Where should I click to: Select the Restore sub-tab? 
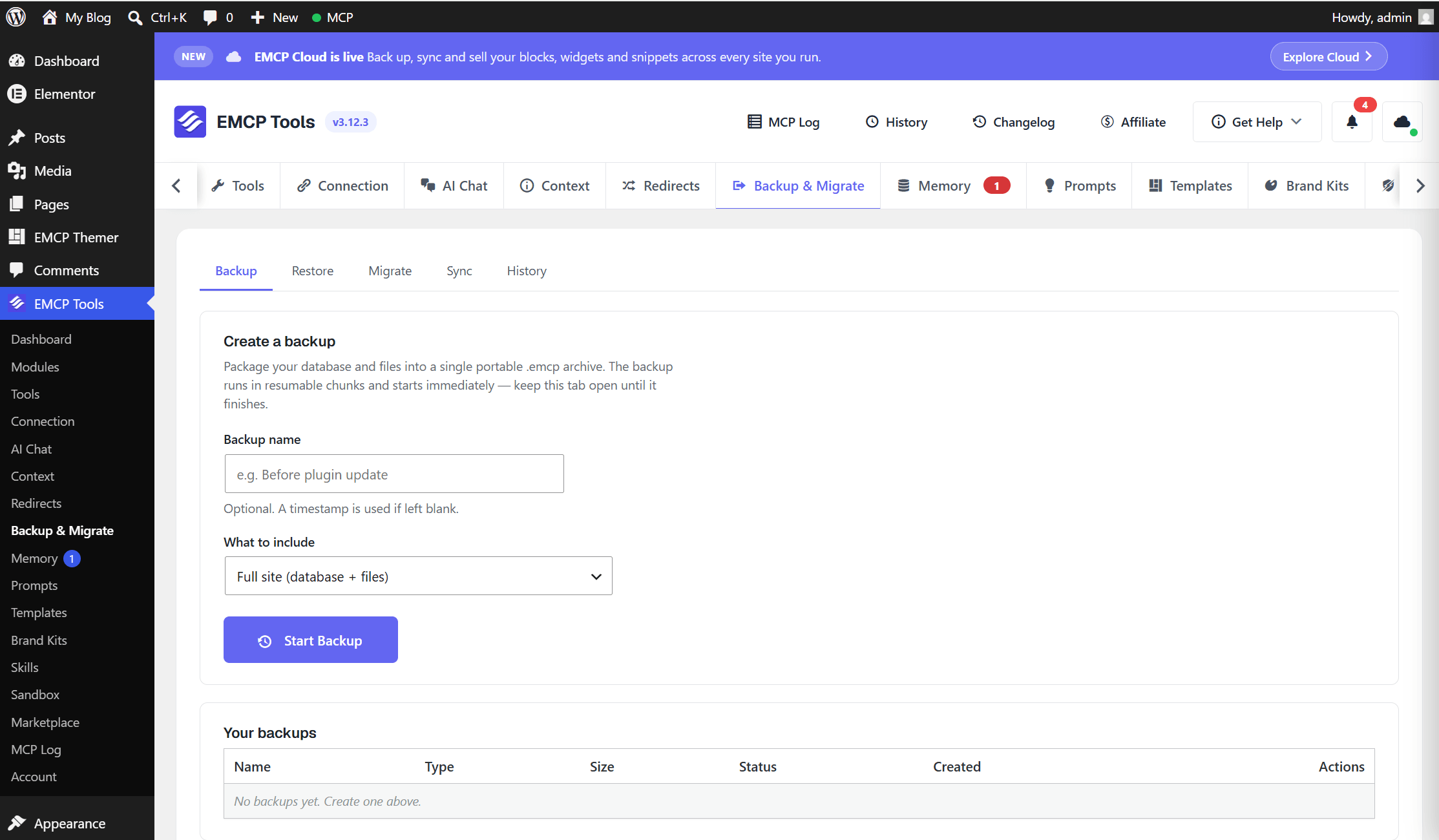pyautogui.click(x=313, y=271)
